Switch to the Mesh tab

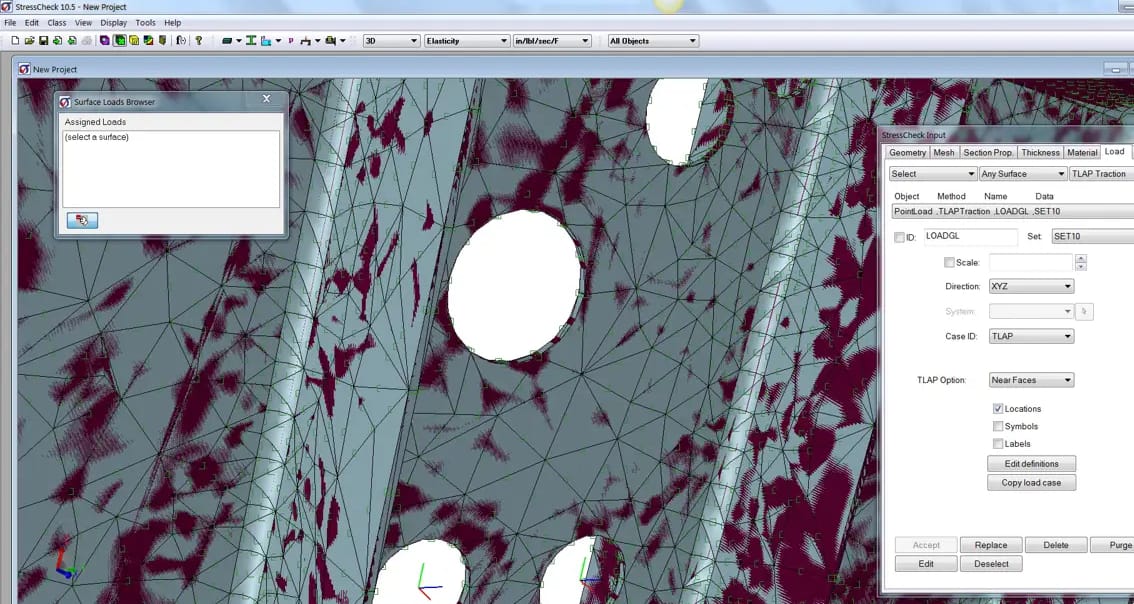point(943,153)
